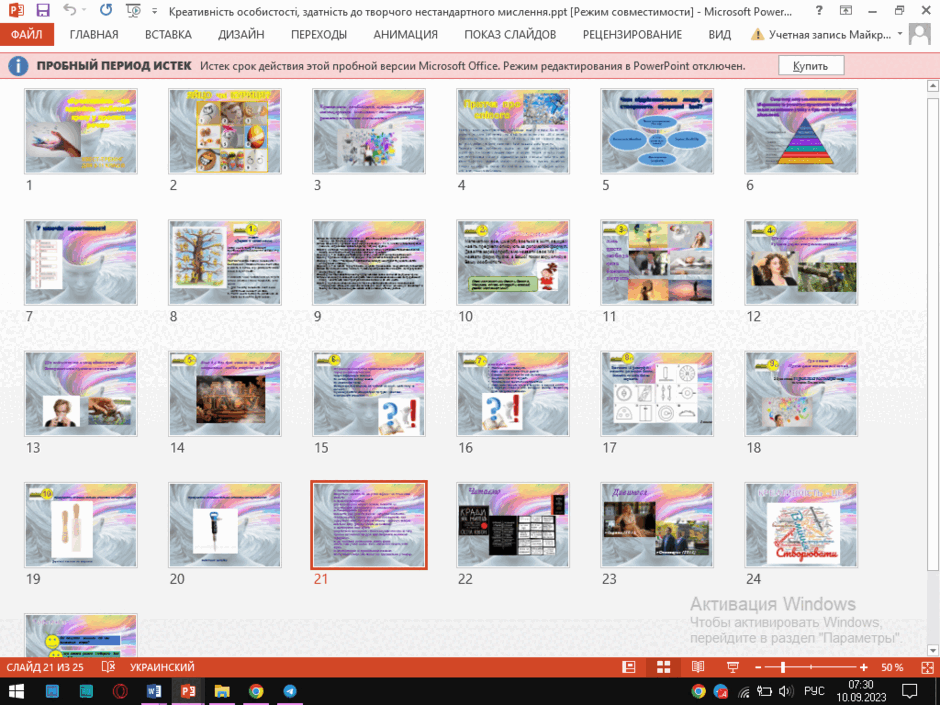
Task: Click the Купить button in trial banner
Action: tap(811, 66)
